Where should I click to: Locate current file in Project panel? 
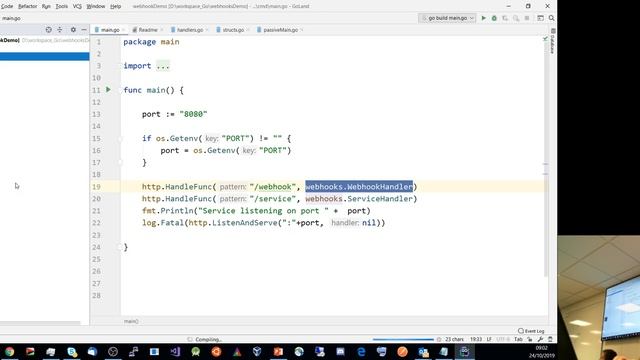tap(49, 30)
